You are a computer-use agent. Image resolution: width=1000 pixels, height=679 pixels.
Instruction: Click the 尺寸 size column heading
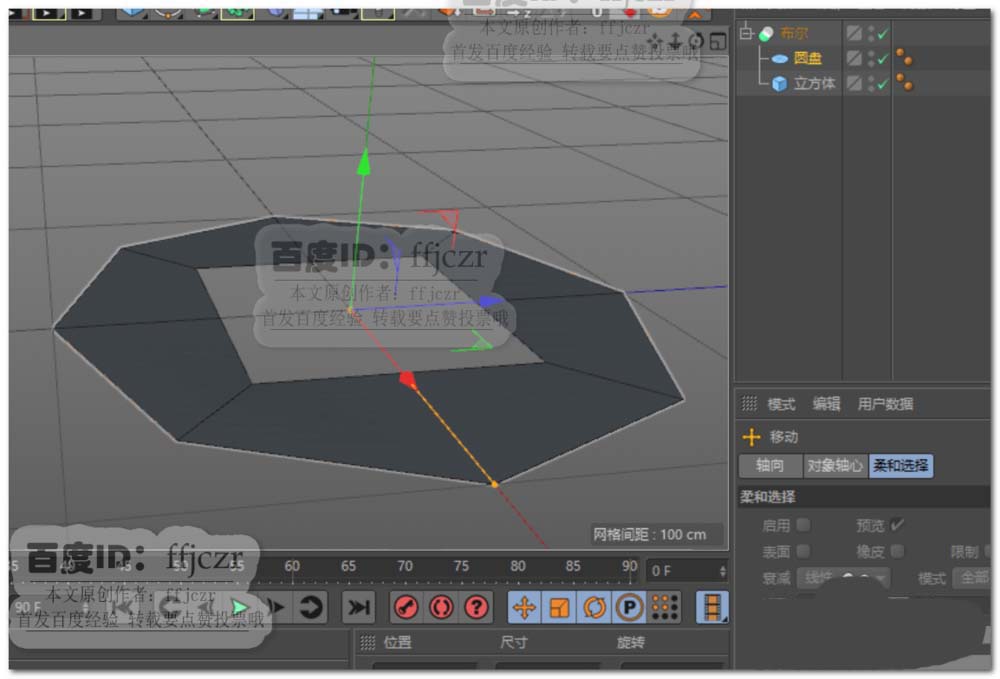[513, 642]
